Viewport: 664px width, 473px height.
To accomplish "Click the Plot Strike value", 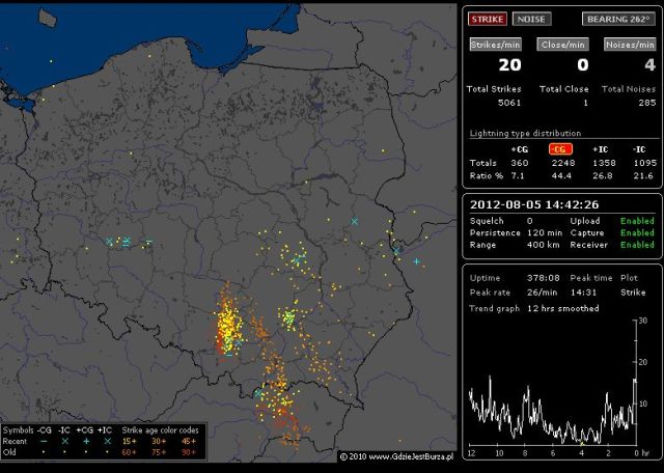I will point(633,292).
